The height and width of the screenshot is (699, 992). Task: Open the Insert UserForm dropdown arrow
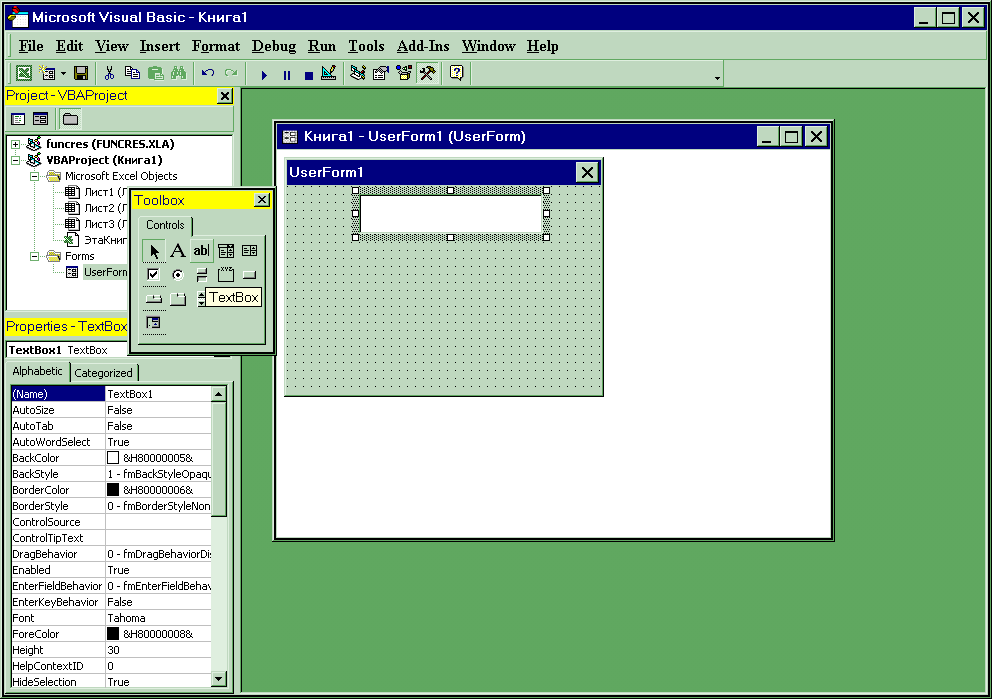click(x=63, y=74)
